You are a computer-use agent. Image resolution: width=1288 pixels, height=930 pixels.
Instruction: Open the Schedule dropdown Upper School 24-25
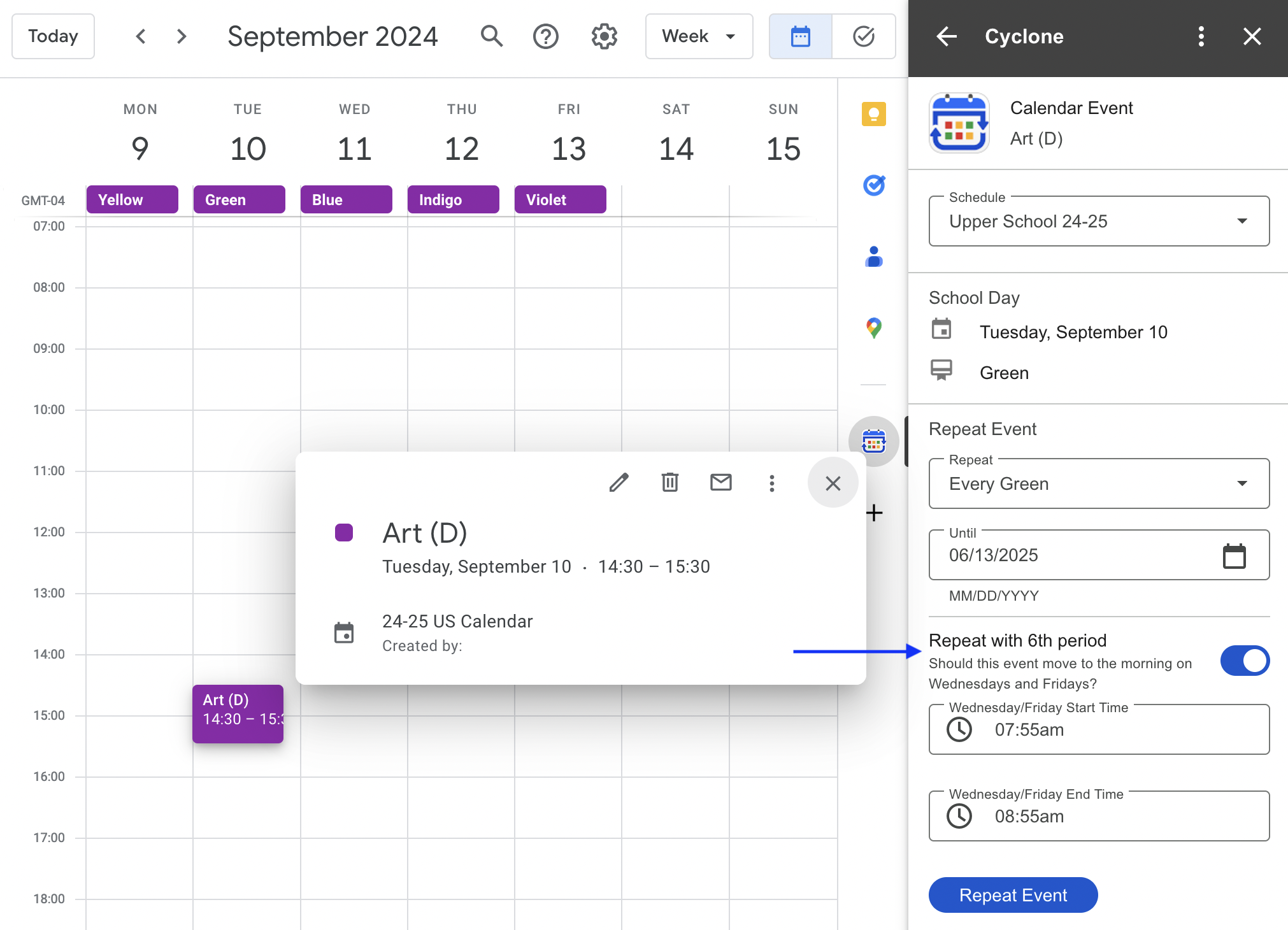1098,221
